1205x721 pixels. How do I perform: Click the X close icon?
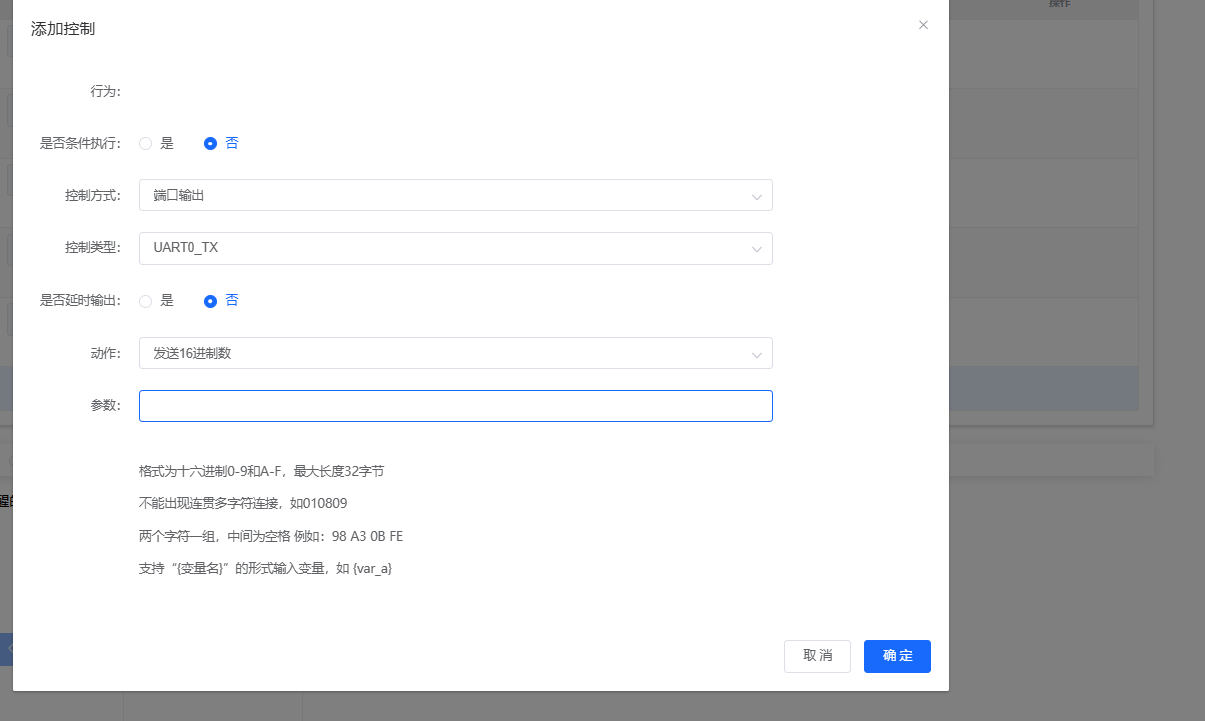click(x=923, y=25)
